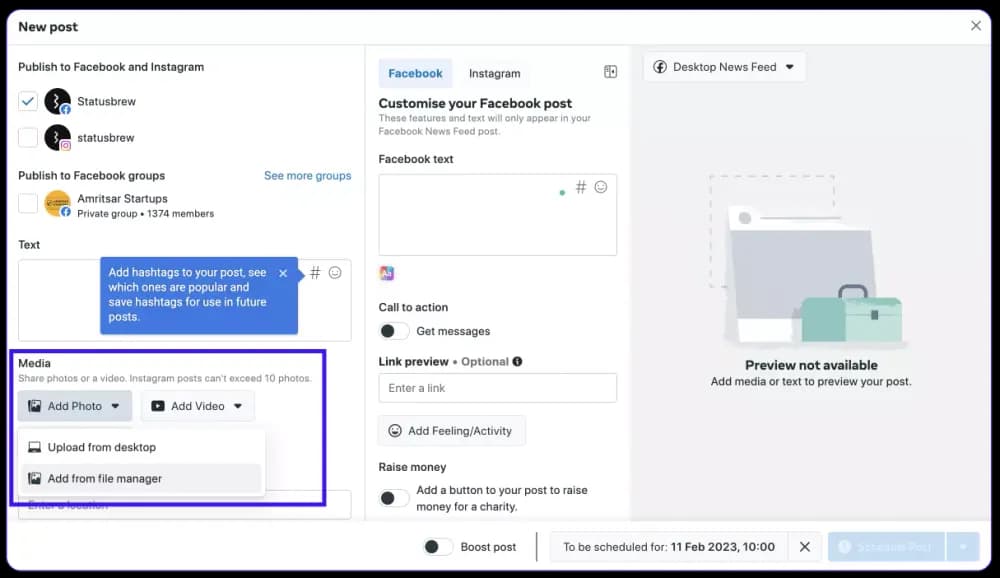
Task: Check the statusbrew Instagram account checkbox
Action: click(x=28, y=137)
